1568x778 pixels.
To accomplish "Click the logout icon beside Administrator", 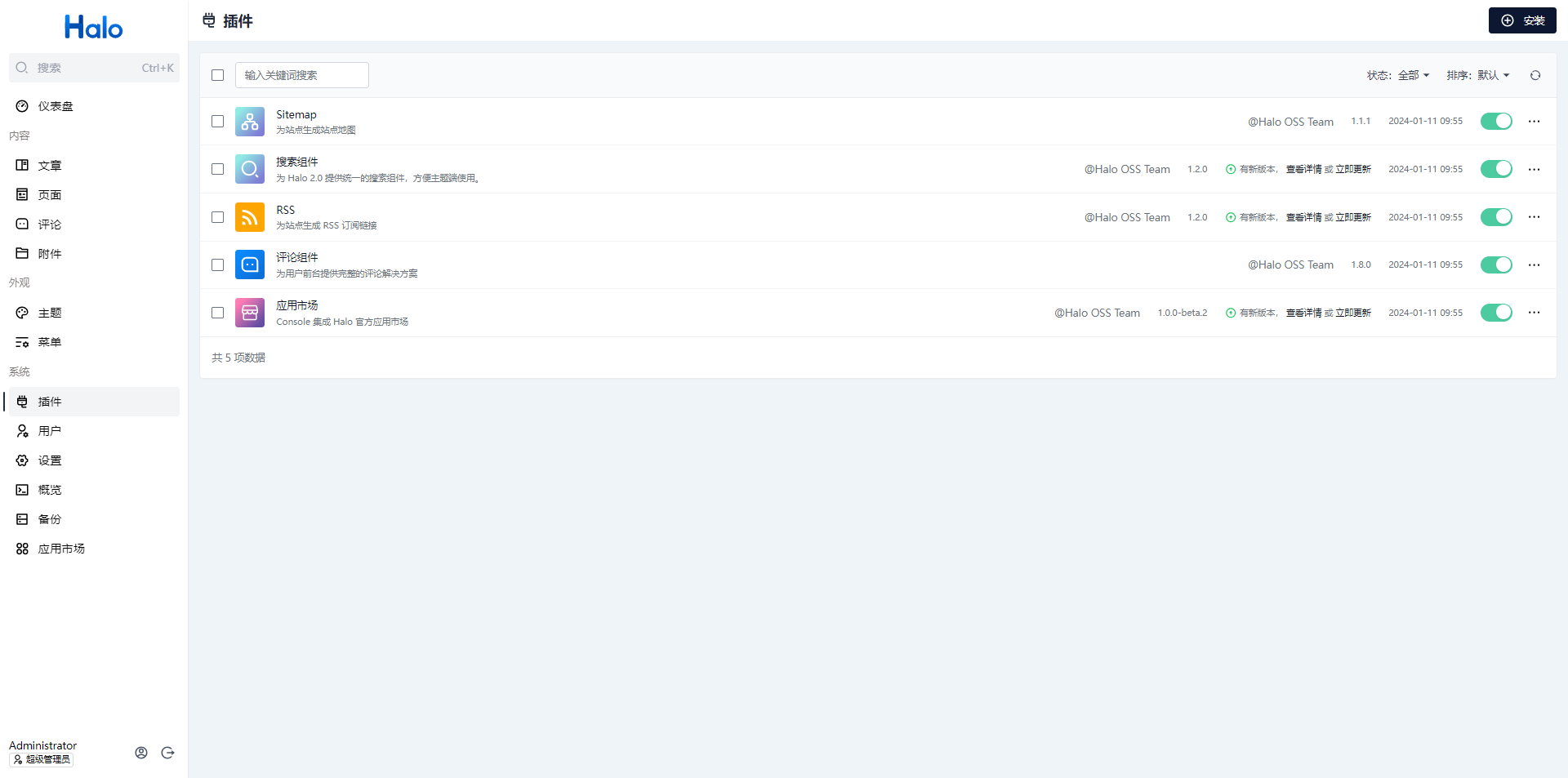I will point(167,753).
